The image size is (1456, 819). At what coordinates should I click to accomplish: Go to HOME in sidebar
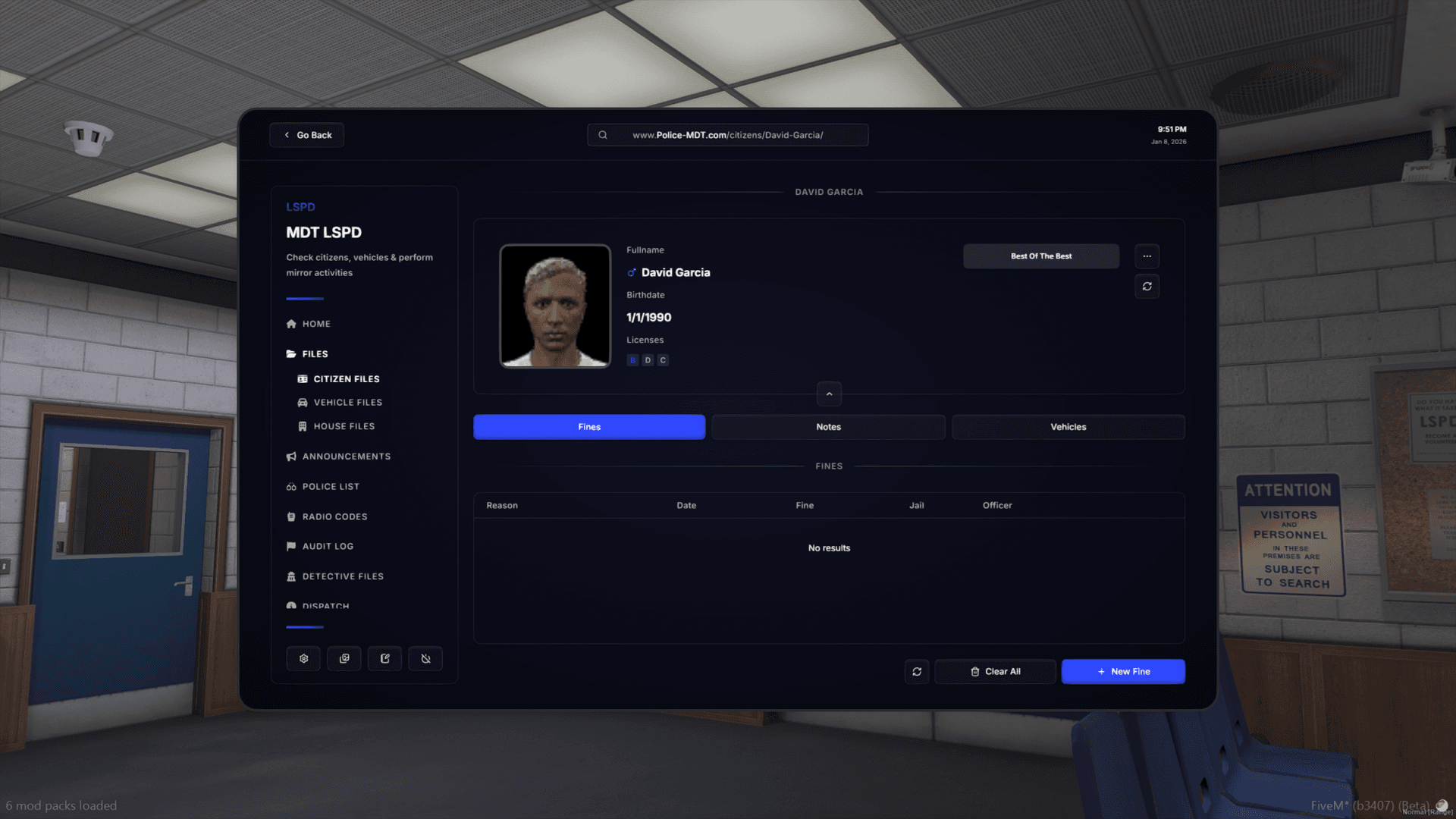(309, 324)
